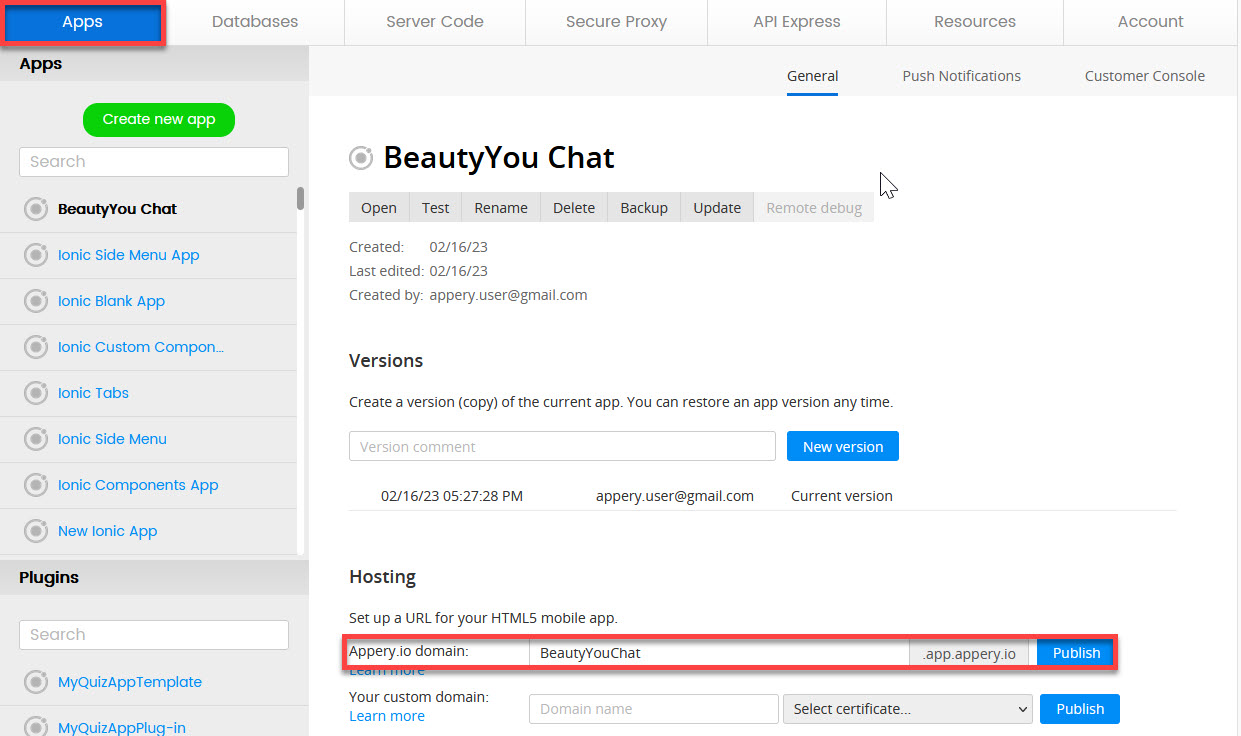
Task: Click the icon next to MyQuizAppTemplate plugin
Action: pyautogui.click(x=36, y=682)
